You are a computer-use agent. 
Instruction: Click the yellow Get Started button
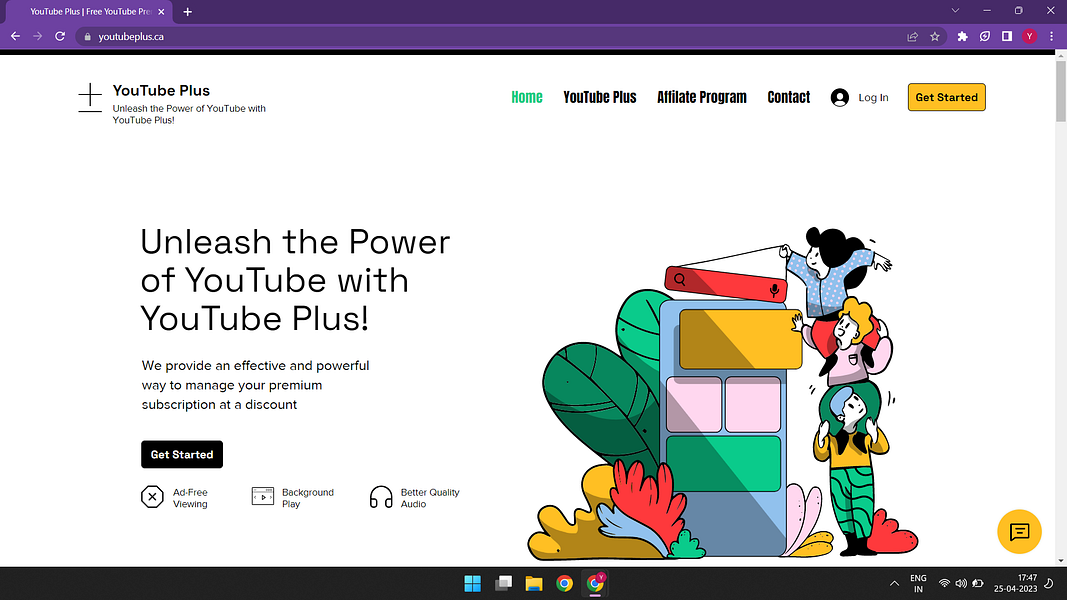click(x=946, y=97)
